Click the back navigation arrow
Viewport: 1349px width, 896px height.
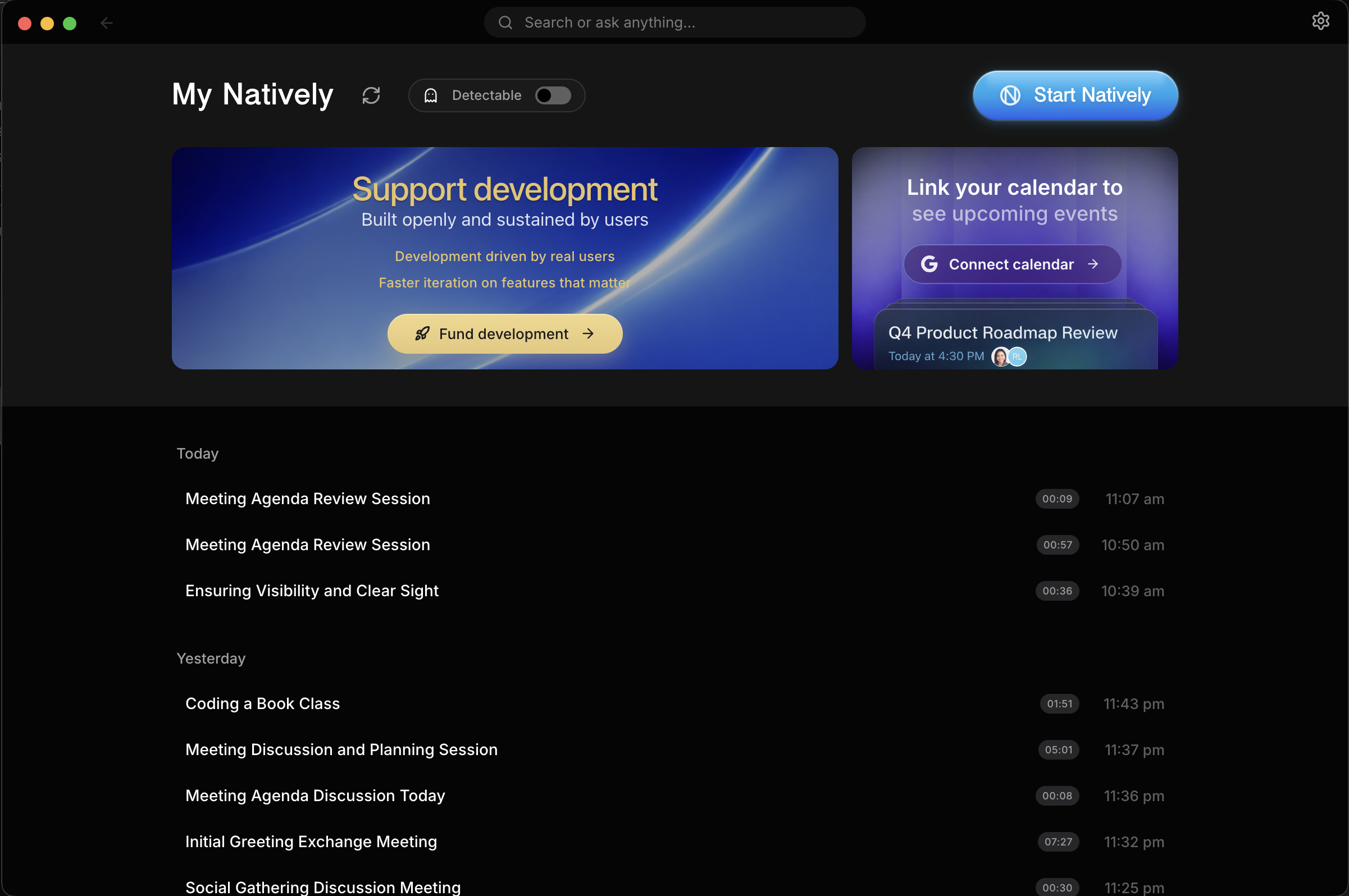(x=107, y=23)
